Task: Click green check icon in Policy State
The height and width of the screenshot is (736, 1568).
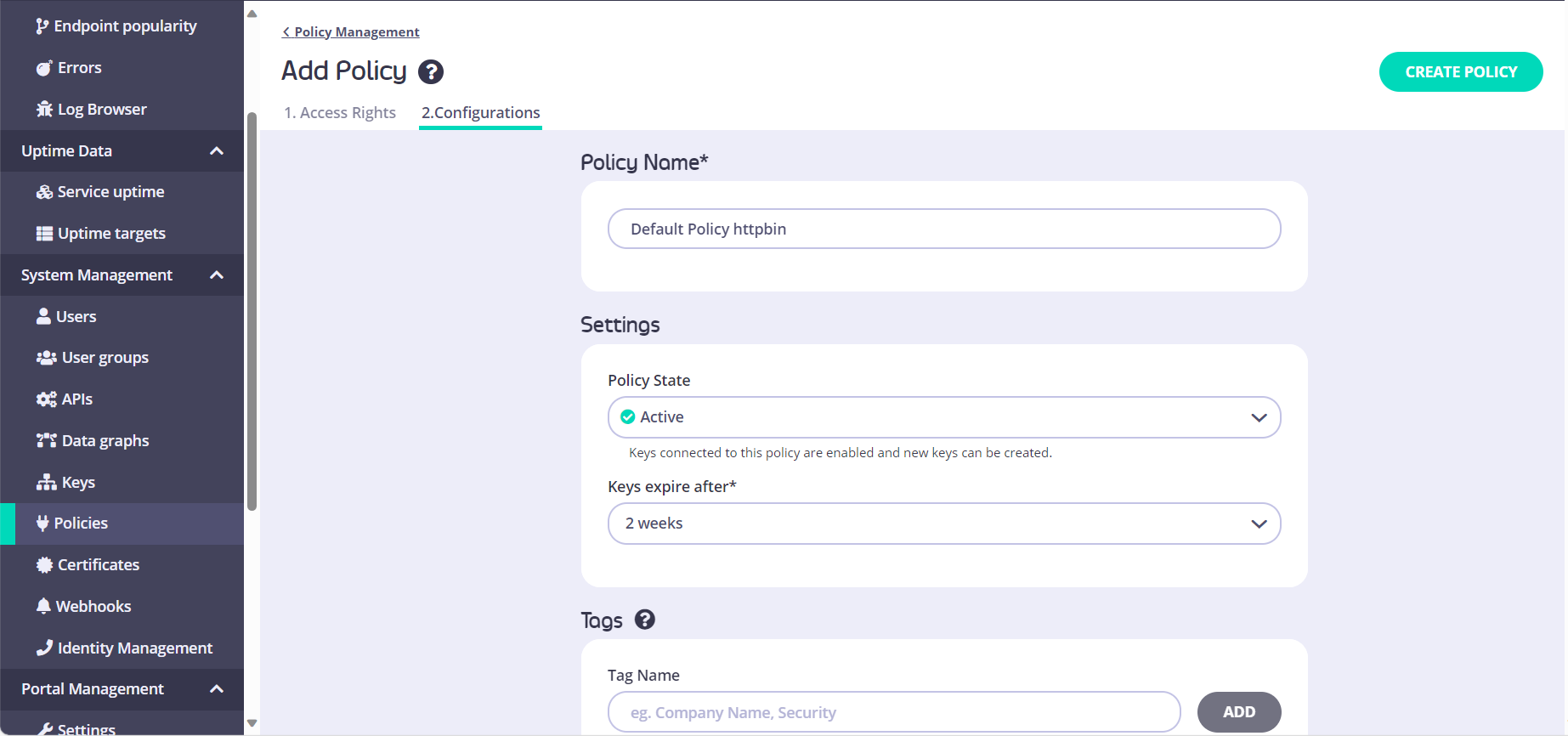Action: [628, 417]
